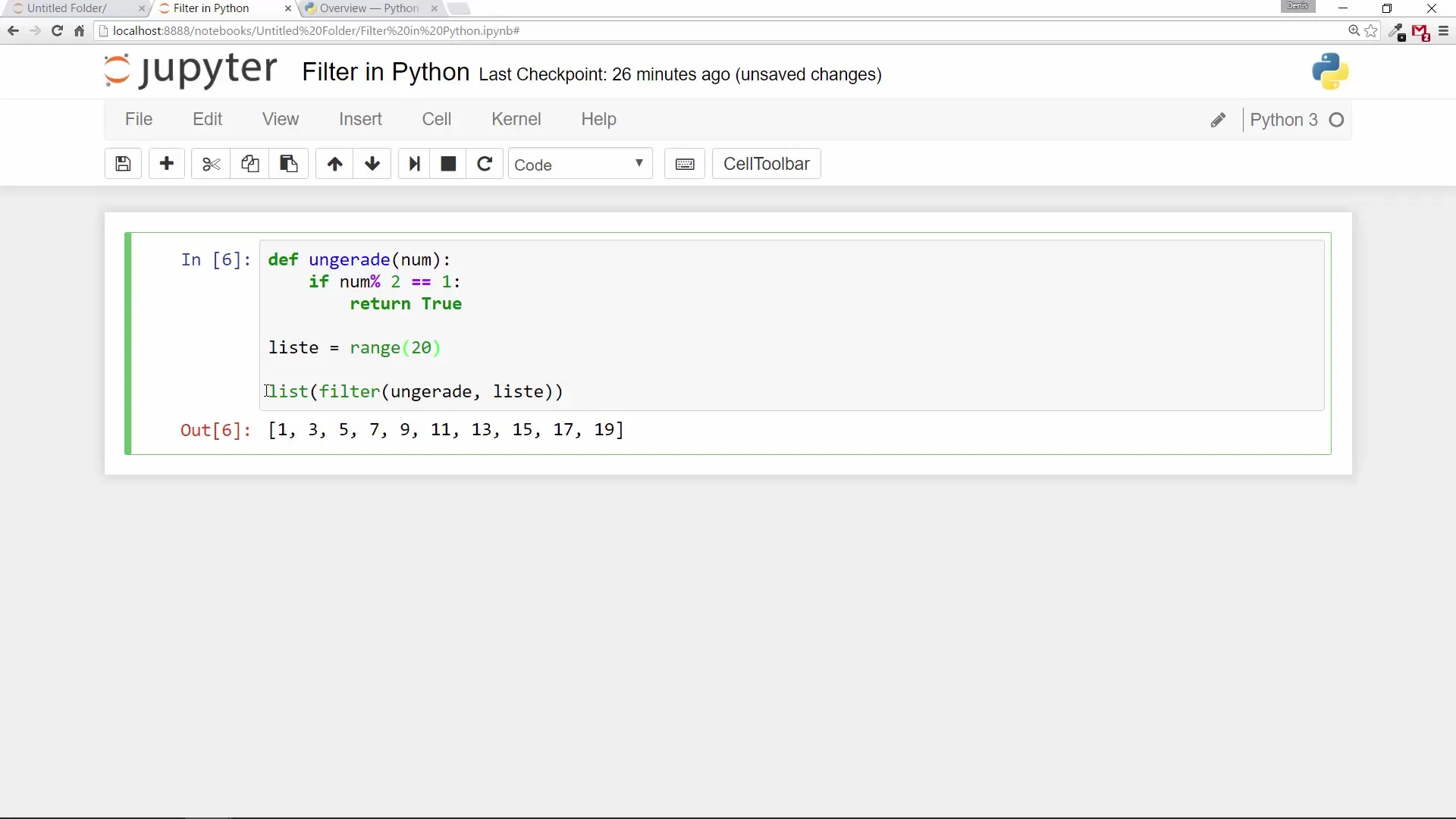Open the command palette keyboard icon
This screenshot has width=1456, height=819.
pyautogui.click(x=685, y=164)
